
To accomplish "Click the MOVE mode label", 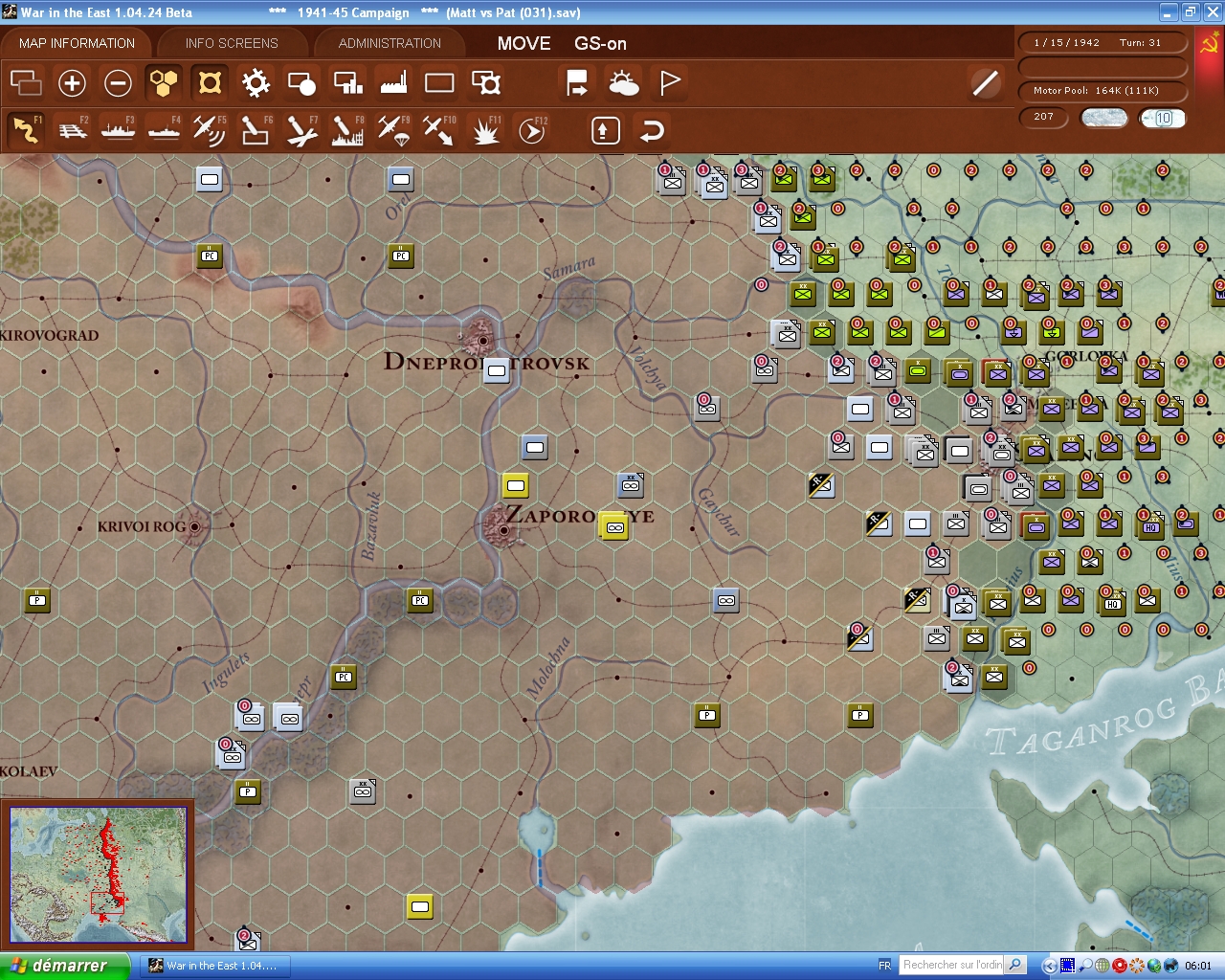I will 523,43.
